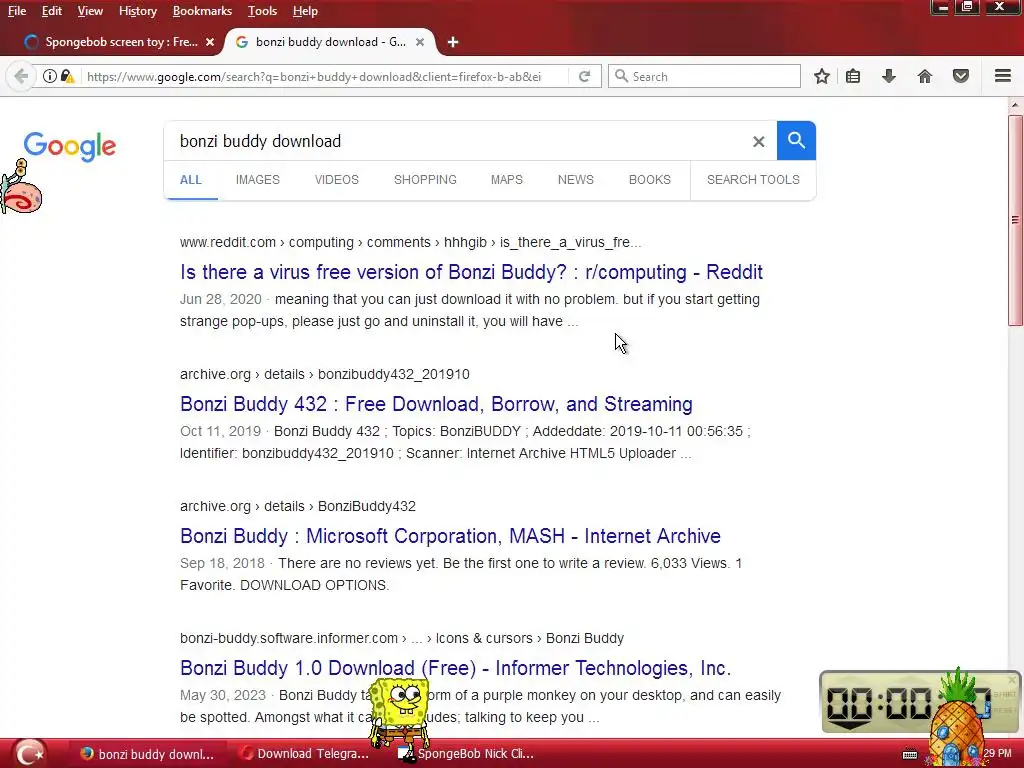Click the on-screen keyboard tray icon
This screenshot has height=768, width=1024.
910,754
